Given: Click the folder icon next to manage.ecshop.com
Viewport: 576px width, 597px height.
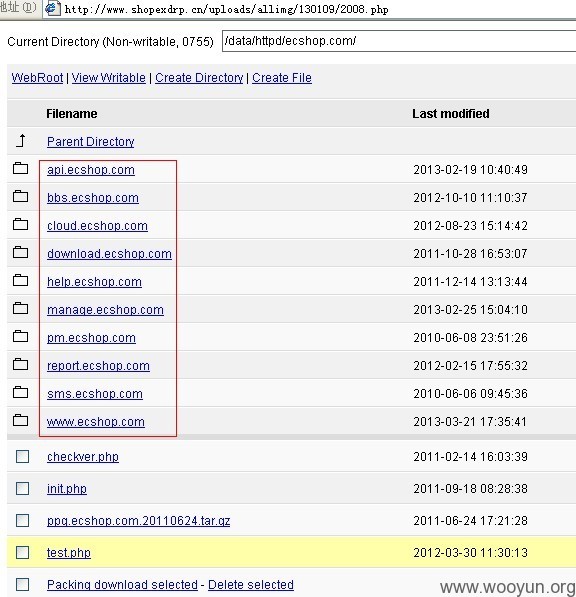Looking at the screenshot, I should coord(21,308).
